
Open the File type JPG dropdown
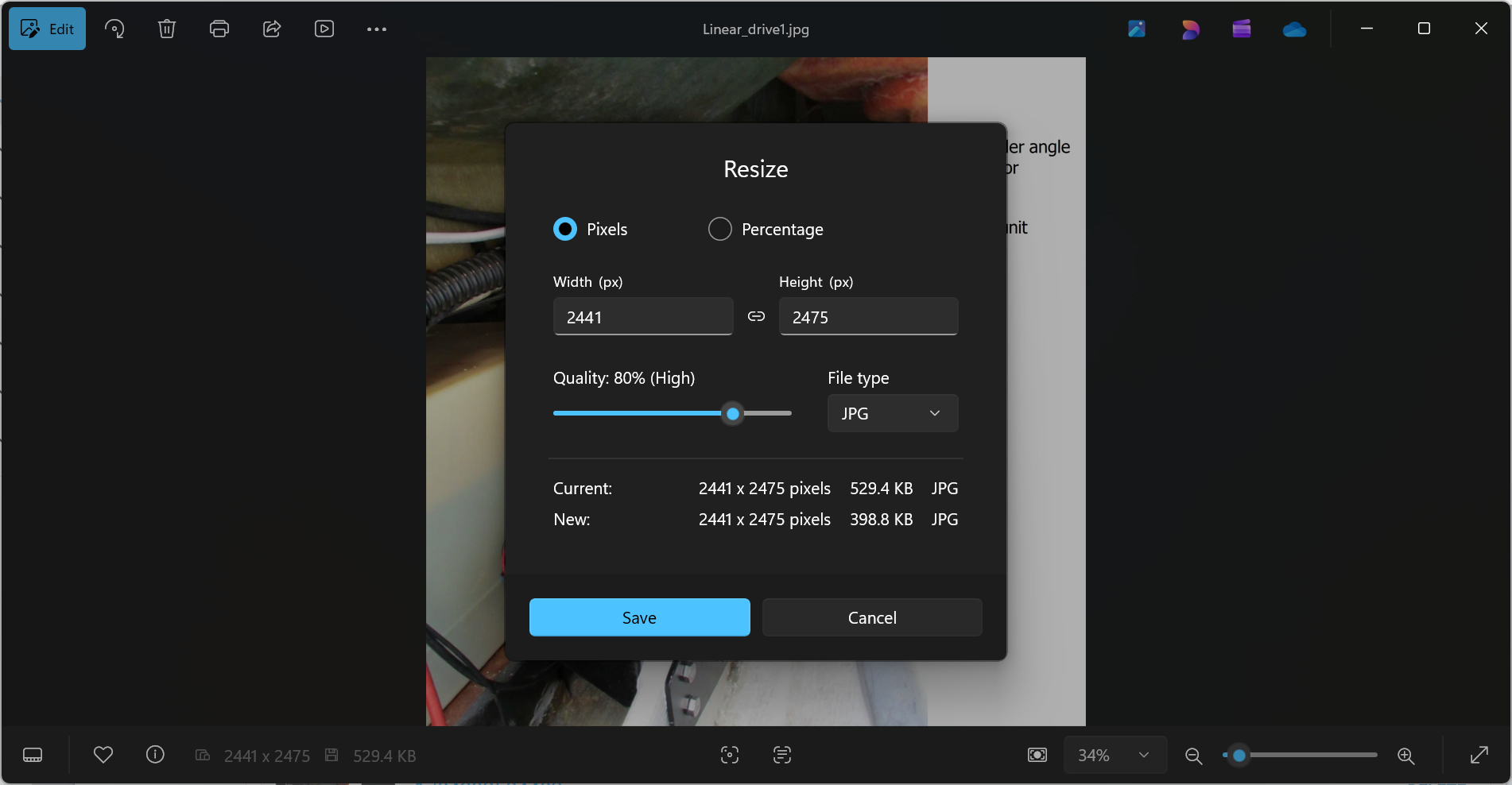coord(893,413)
